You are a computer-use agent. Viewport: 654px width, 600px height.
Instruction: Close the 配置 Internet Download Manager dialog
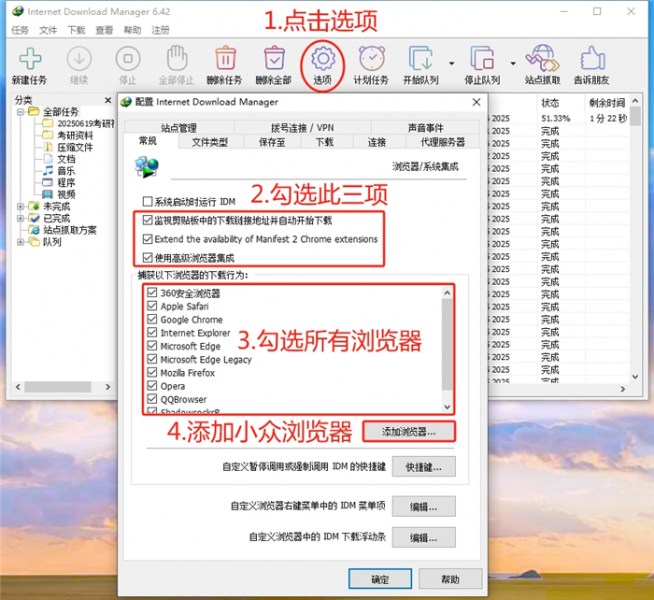click(476, 102)
